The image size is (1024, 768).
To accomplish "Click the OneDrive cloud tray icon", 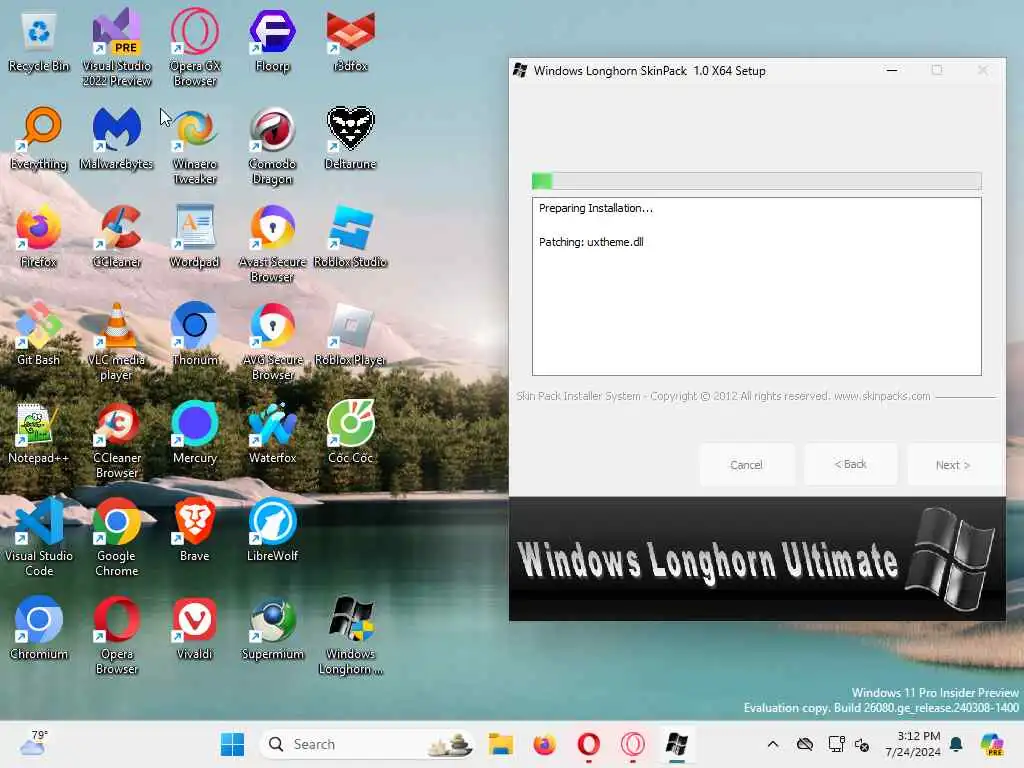I will click(x=805, y=744).
